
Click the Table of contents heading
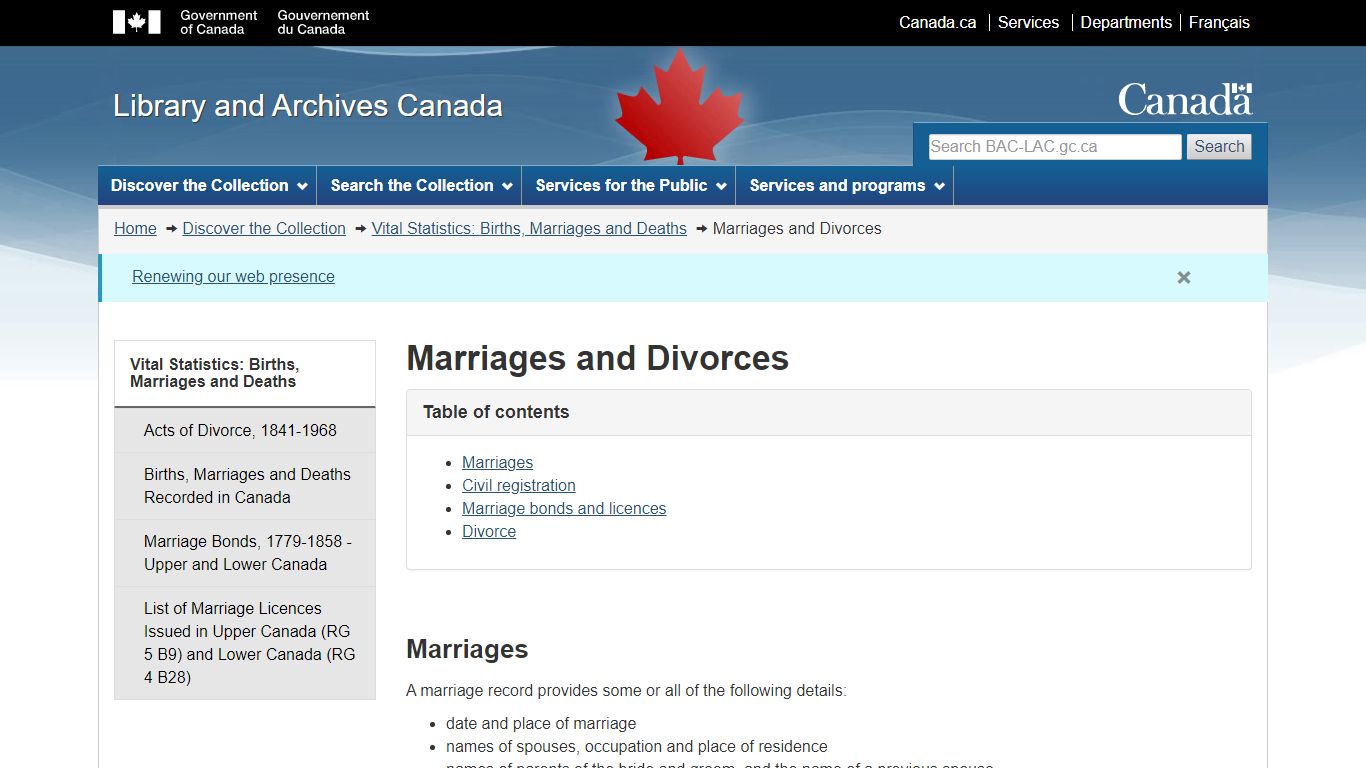pos(496,412)
